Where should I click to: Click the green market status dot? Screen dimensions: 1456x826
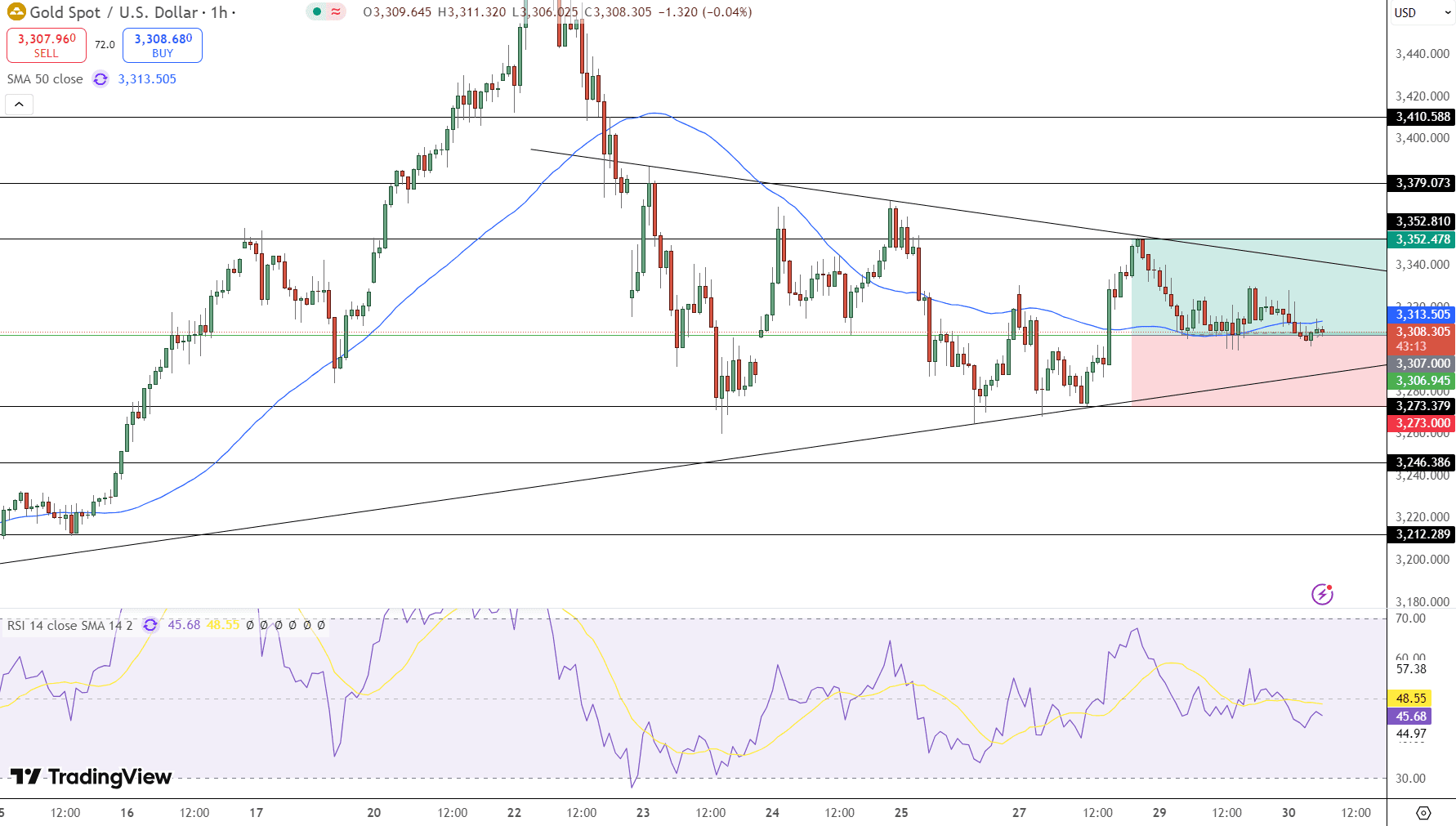[317, 12]
